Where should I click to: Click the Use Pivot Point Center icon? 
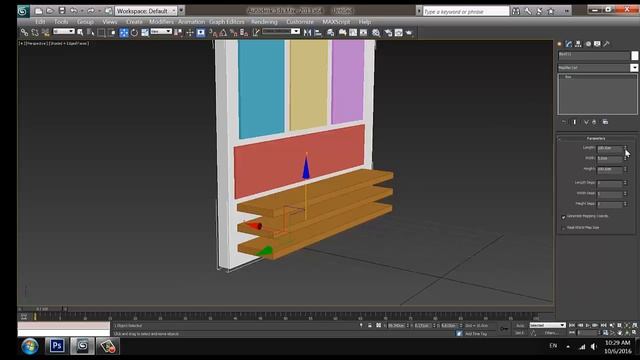pyautogui.click(x=178, y=33)
